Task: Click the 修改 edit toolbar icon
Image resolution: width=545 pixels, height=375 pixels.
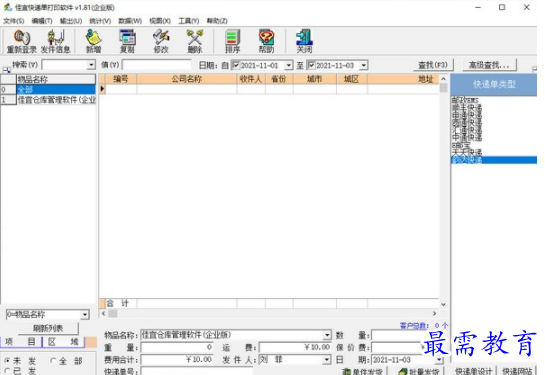Action: (x=161, y=41)
